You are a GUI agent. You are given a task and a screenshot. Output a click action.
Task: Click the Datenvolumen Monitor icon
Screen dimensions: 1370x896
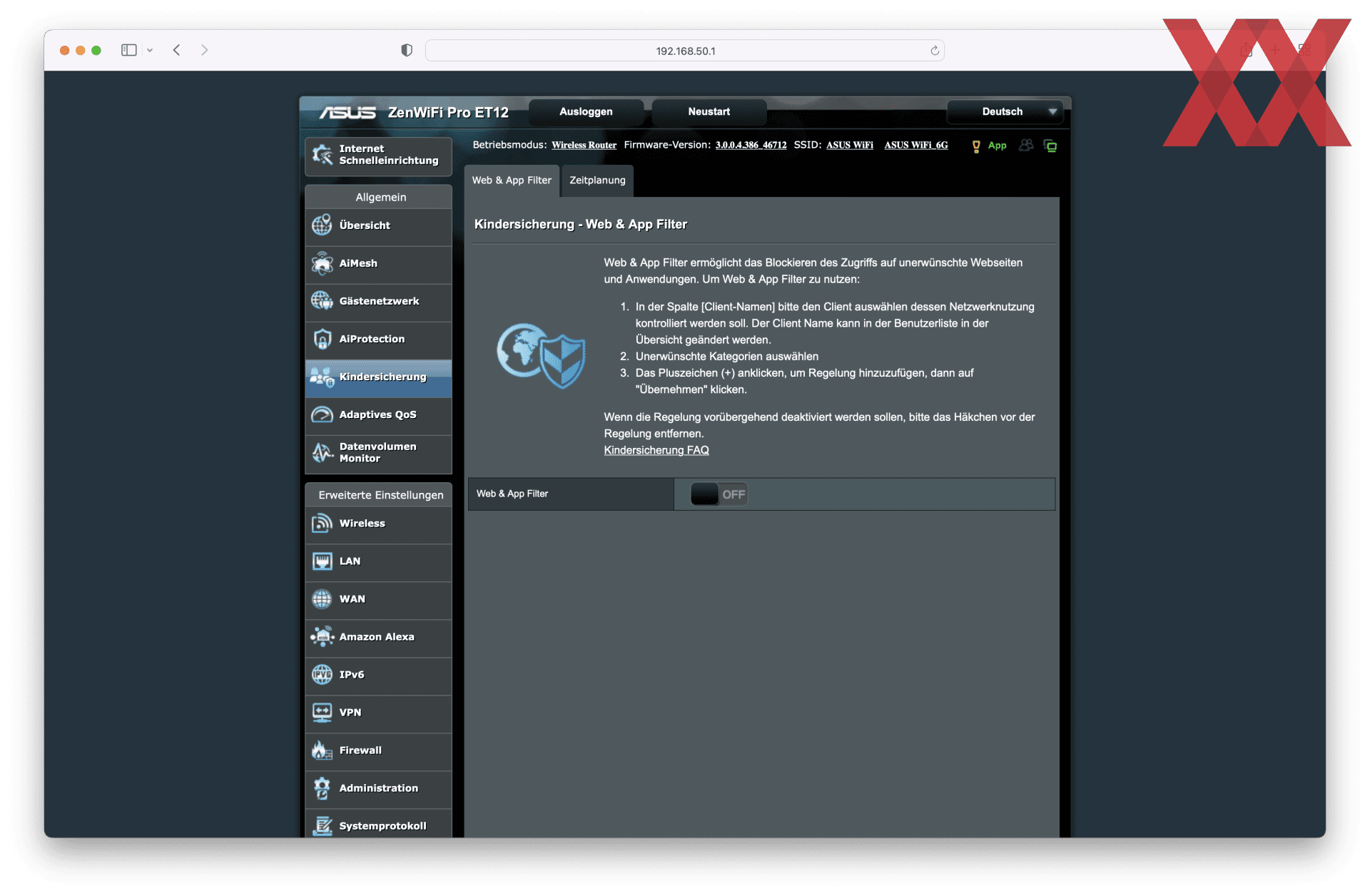point(322,452)
